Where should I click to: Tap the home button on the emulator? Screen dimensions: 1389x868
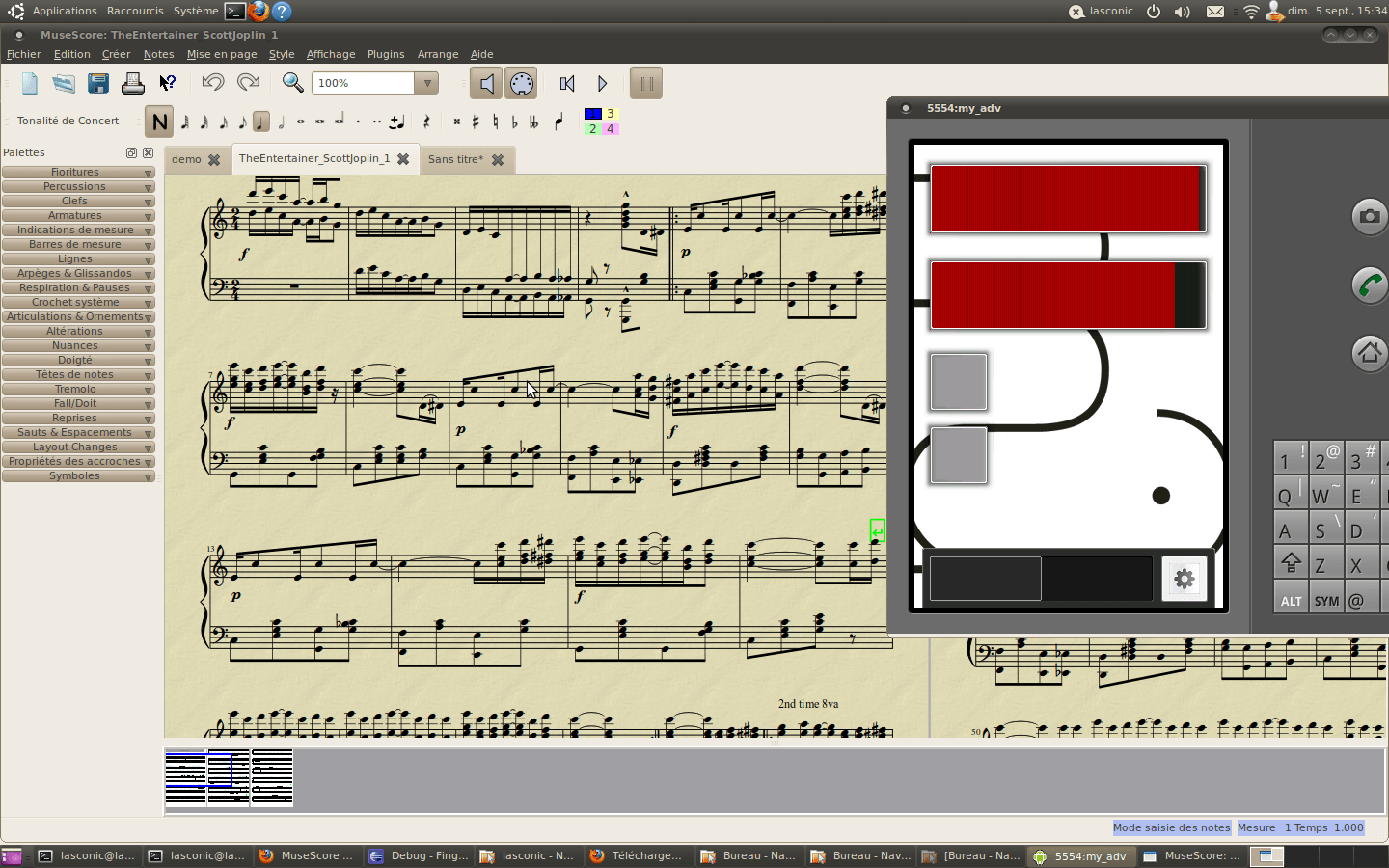1370,353
